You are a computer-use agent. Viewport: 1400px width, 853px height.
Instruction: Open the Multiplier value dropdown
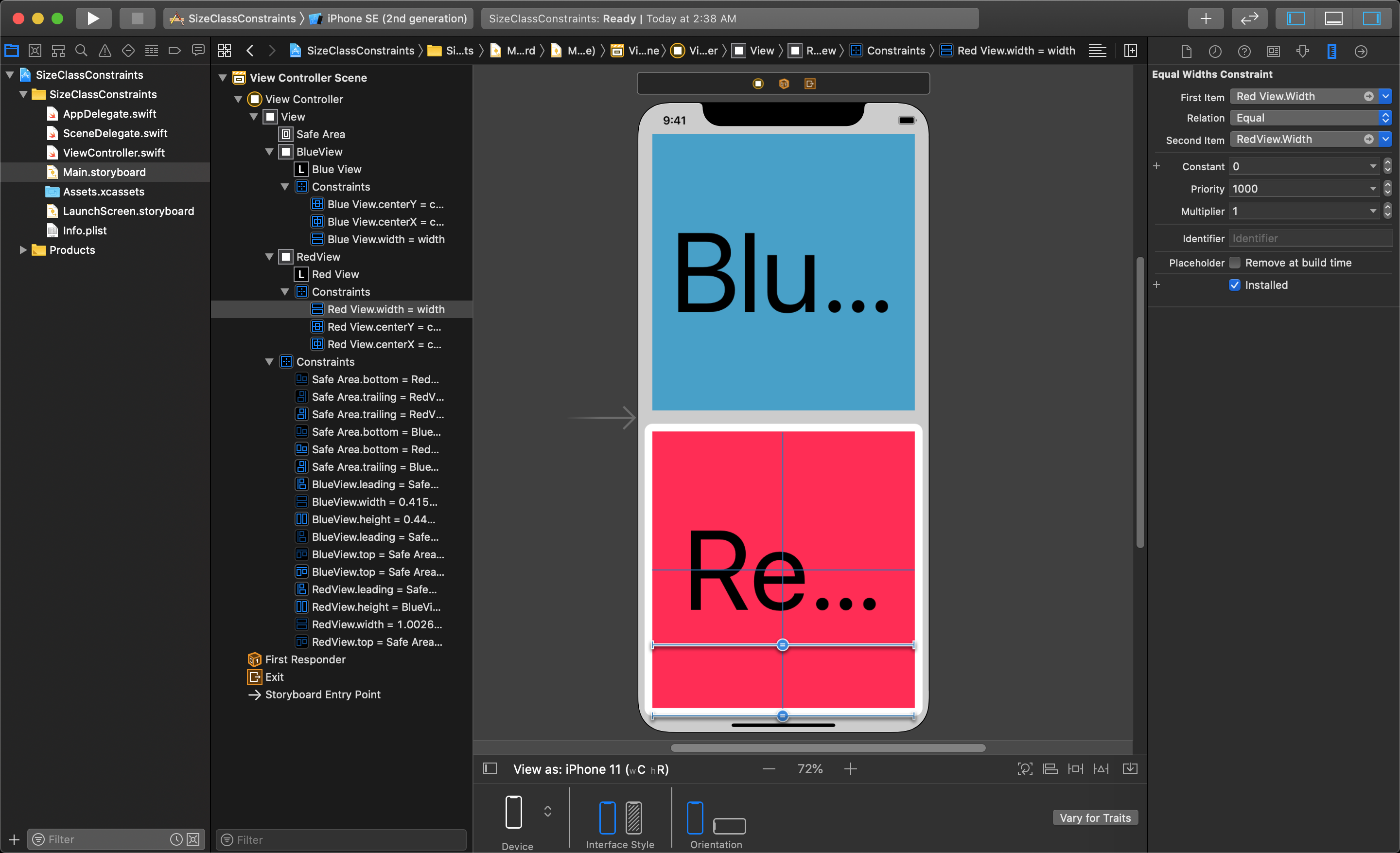click(1373, 211)
